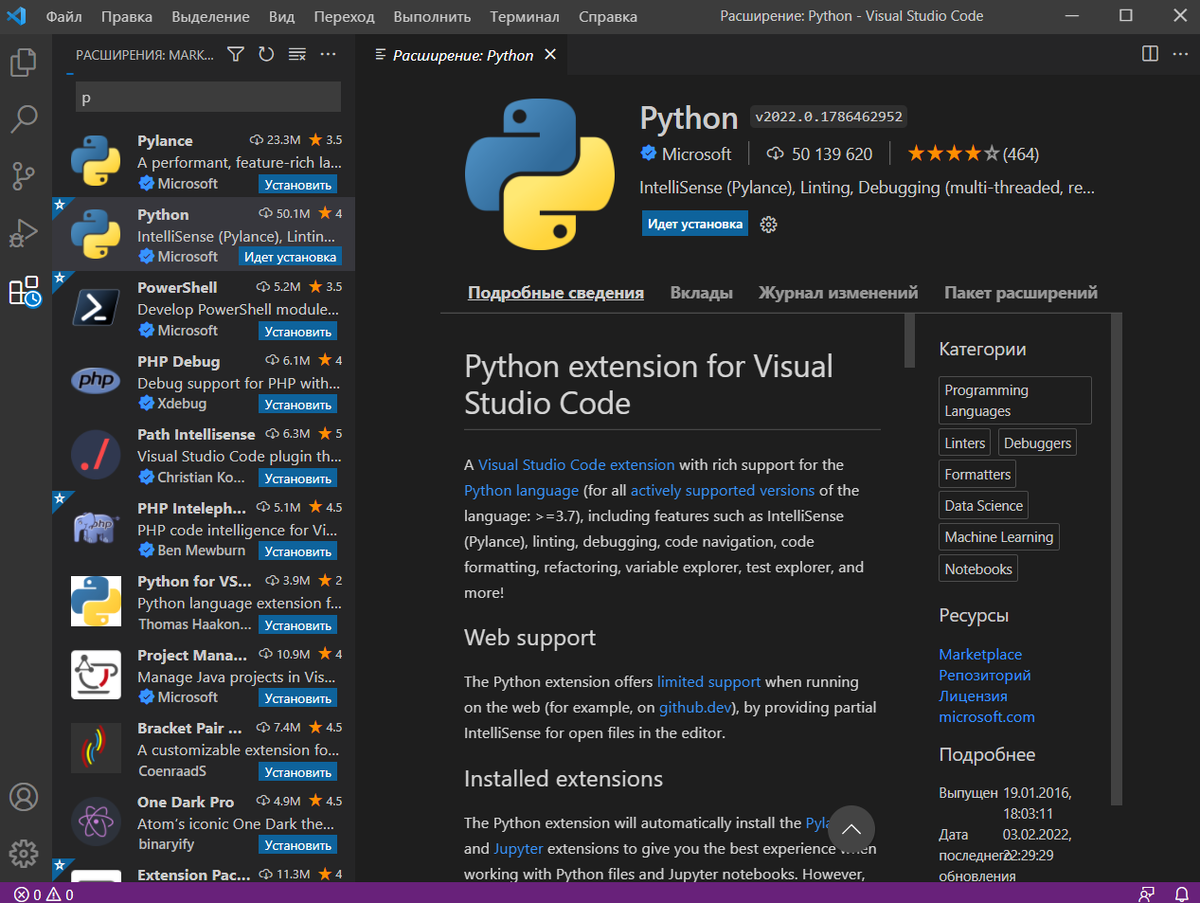Open the Search view icon

[23, 120]
